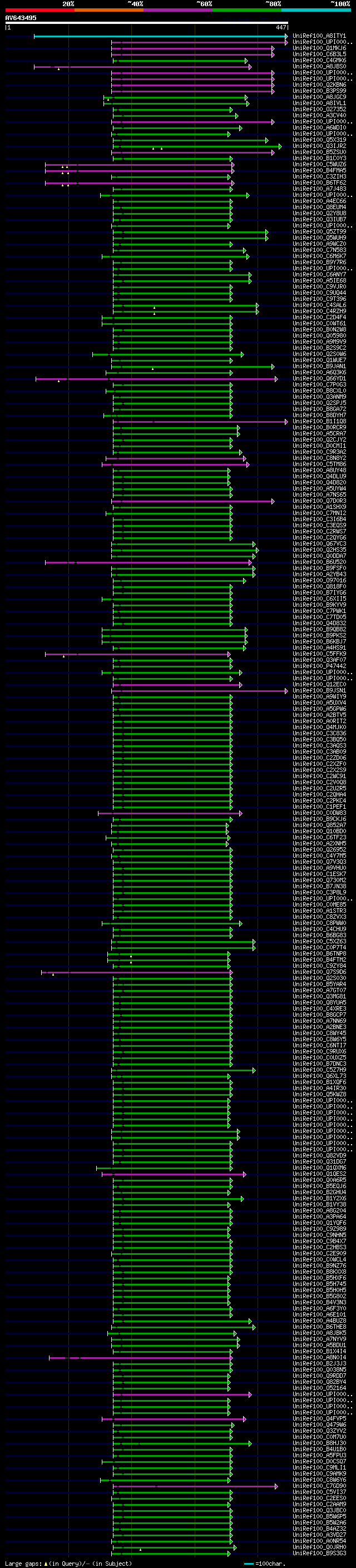
Task: Click the AV643495 query name label
Action: [x=21, y=18]
